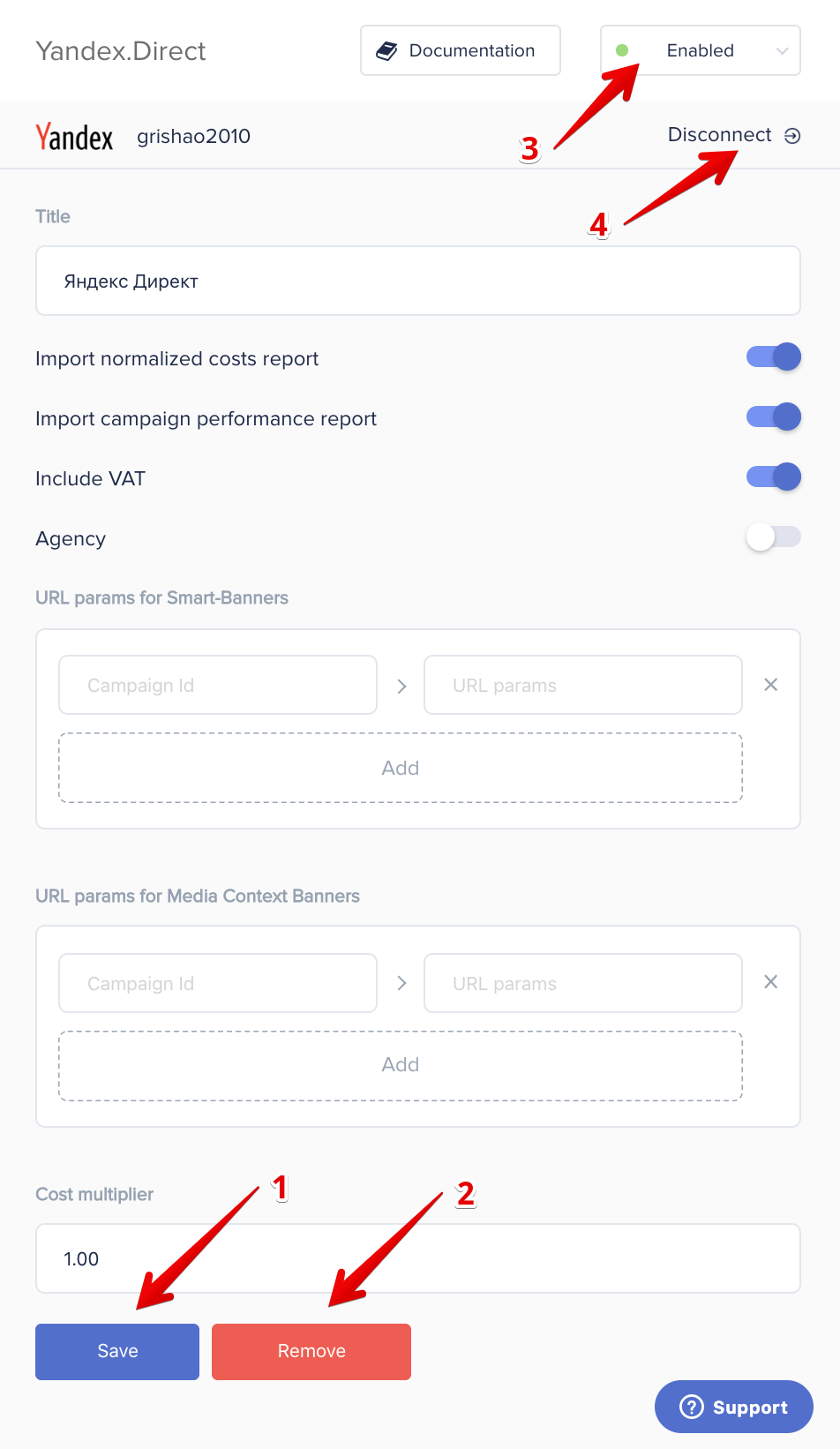Focus the Cost multiplier field
The height and width of the screenshot is (1449, 840).
[x=418, y=1258]
